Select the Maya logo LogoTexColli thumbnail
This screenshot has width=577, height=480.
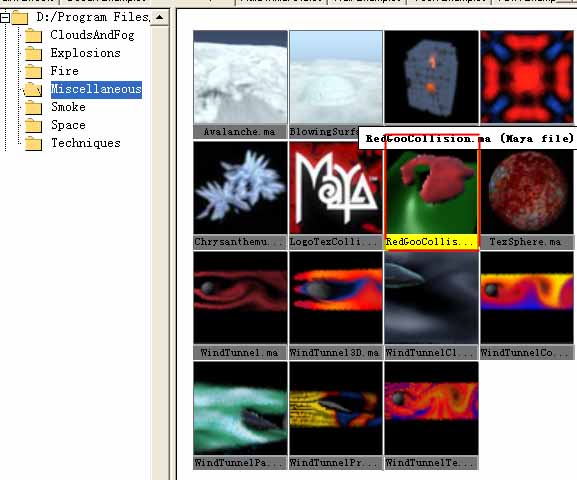pos(336,188)
